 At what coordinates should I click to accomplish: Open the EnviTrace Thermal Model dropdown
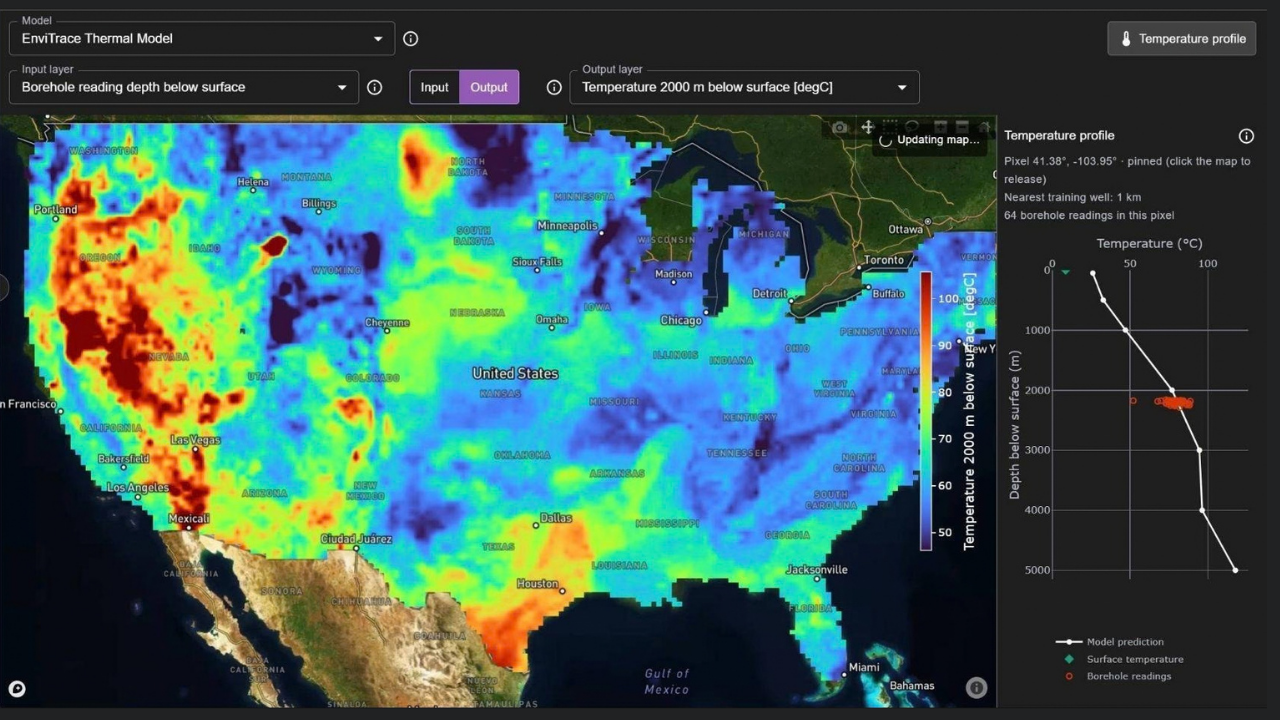tap(202, 39)
